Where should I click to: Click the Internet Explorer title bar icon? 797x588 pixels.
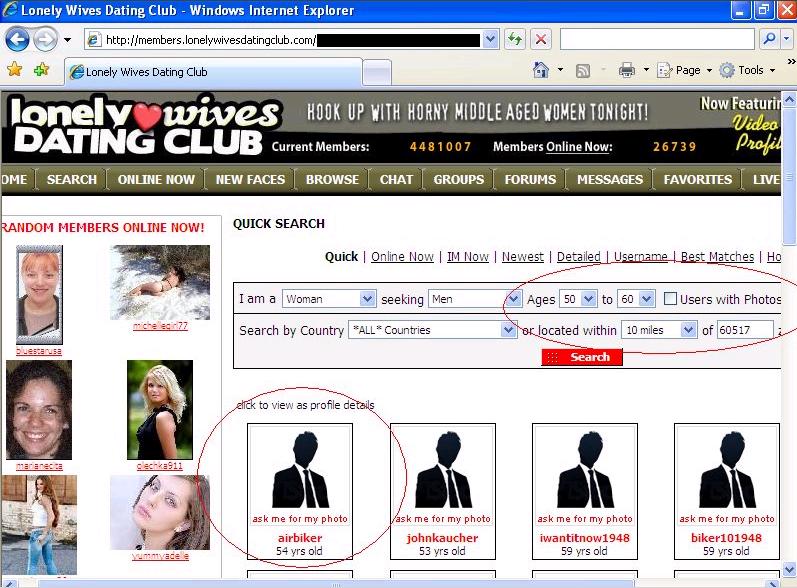[10, 10]
